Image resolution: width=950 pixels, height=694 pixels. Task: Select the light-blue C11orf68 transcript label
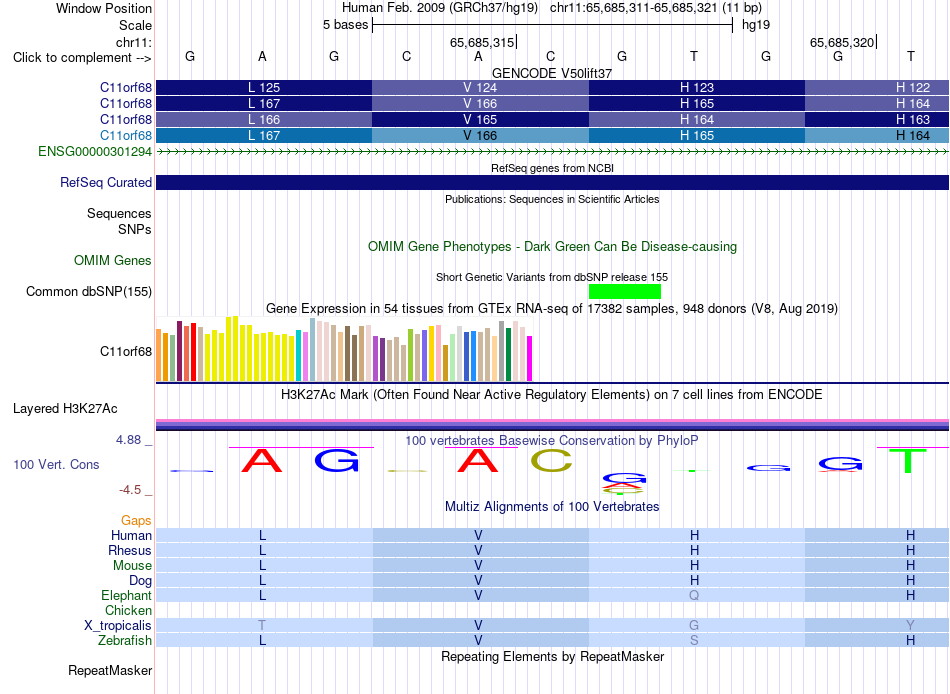tap(125, 135)
